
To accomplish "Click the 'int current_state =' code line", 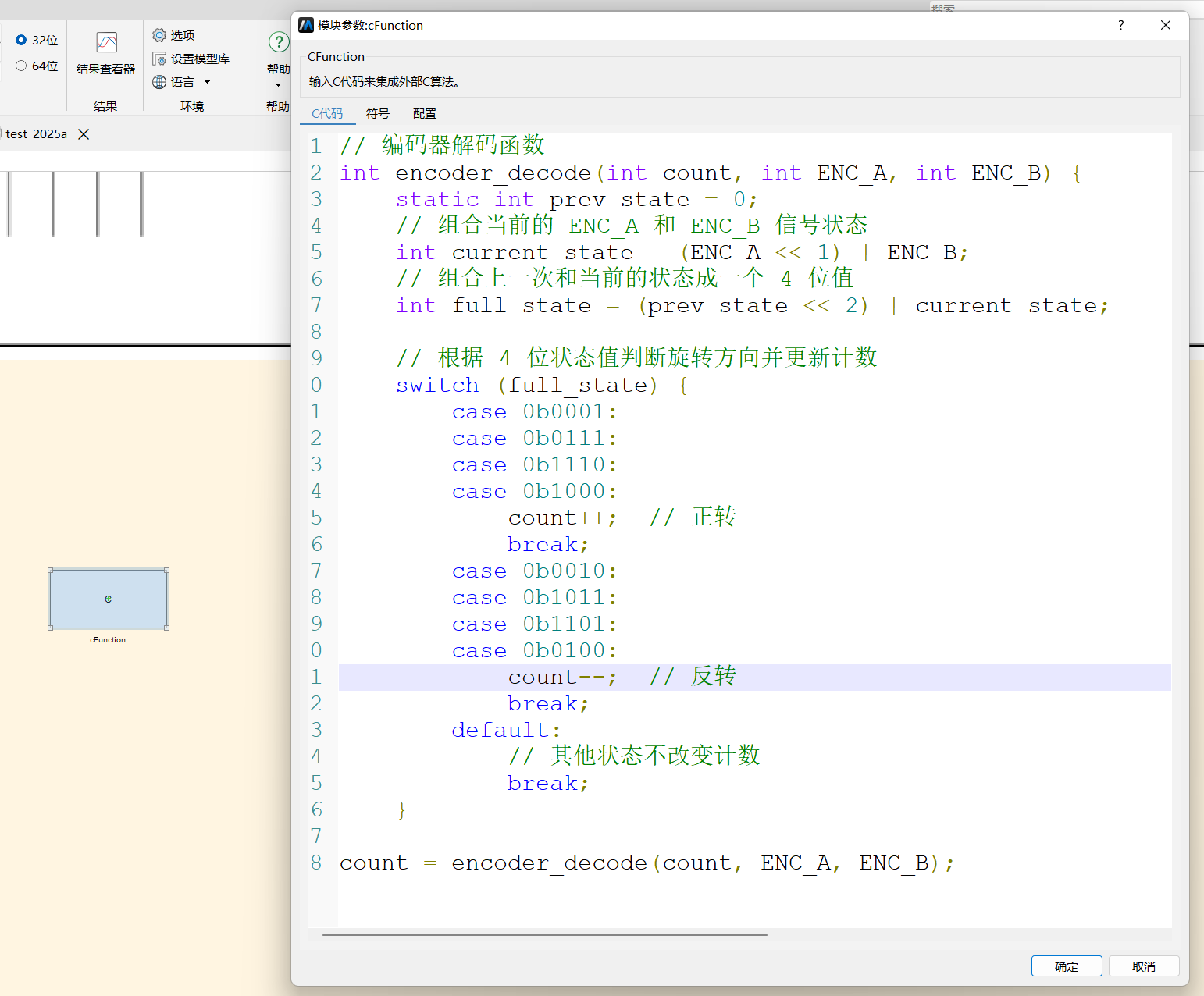I will 682,253.
